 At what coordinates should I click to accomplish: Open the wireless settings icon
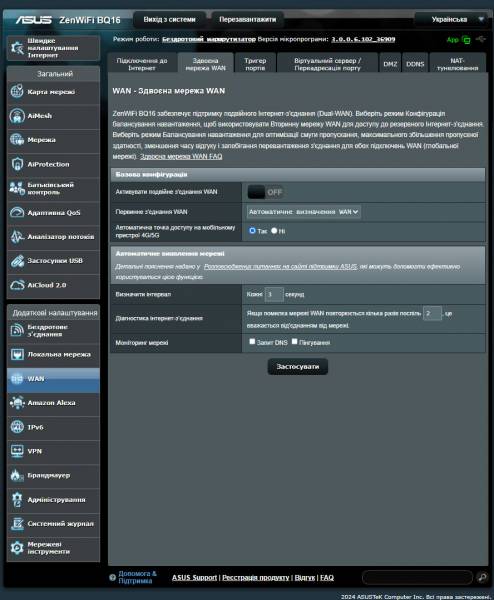point(17,330)
